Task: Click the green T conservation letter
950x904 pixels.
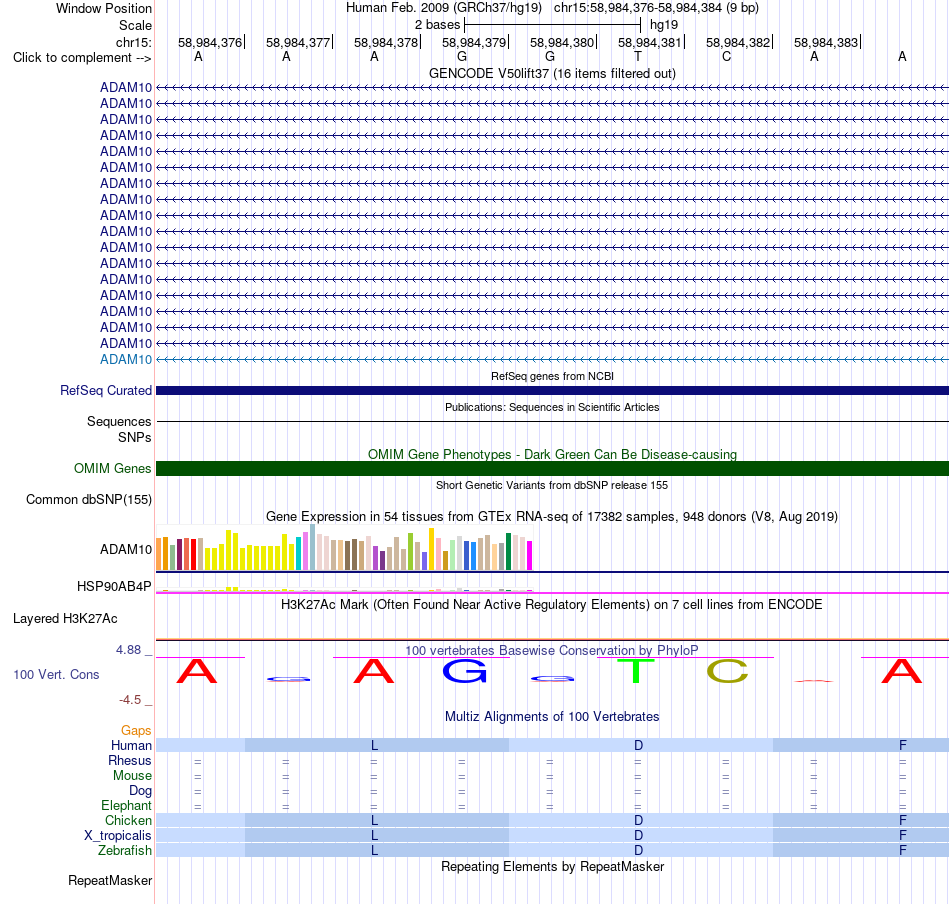Action: point(636,671)
